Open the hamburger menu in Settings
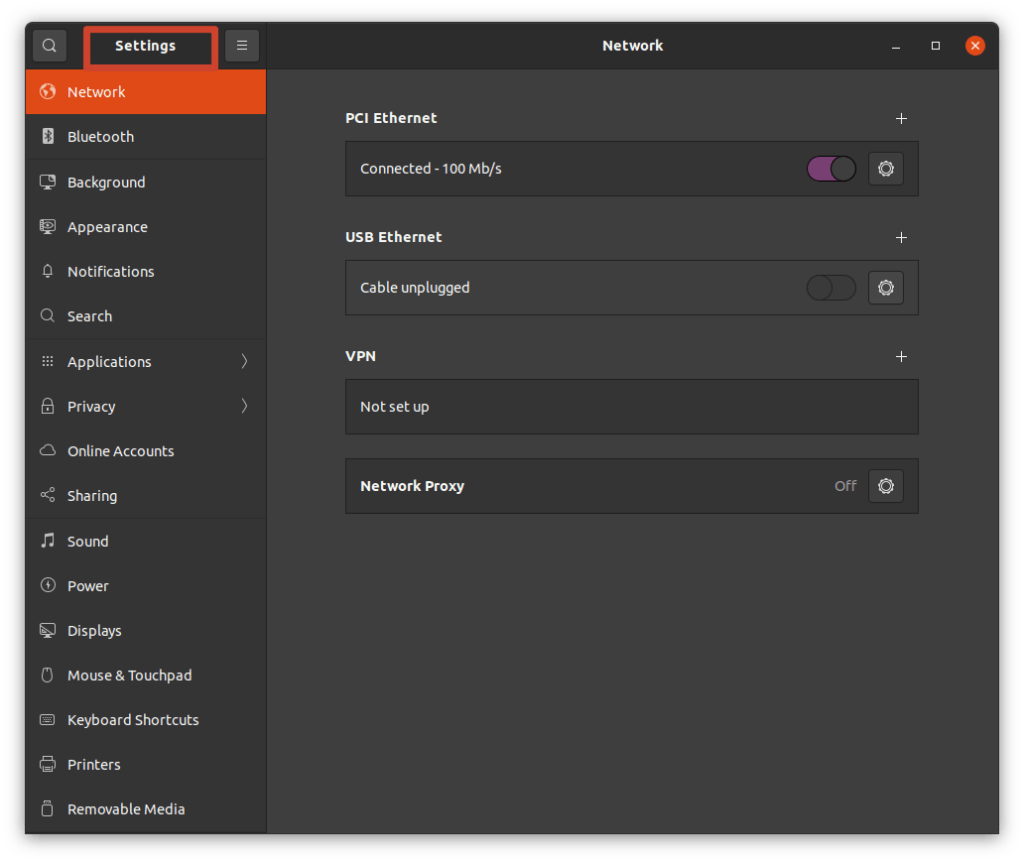 tap(242, 45)
